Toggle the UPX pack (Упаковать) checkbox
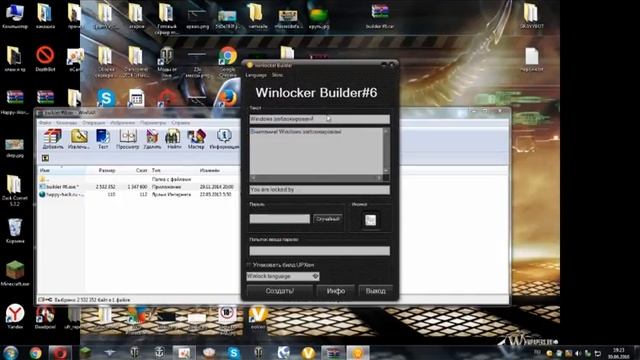The image size is (640, 360). pyautogui.click(x=249, y=265)
